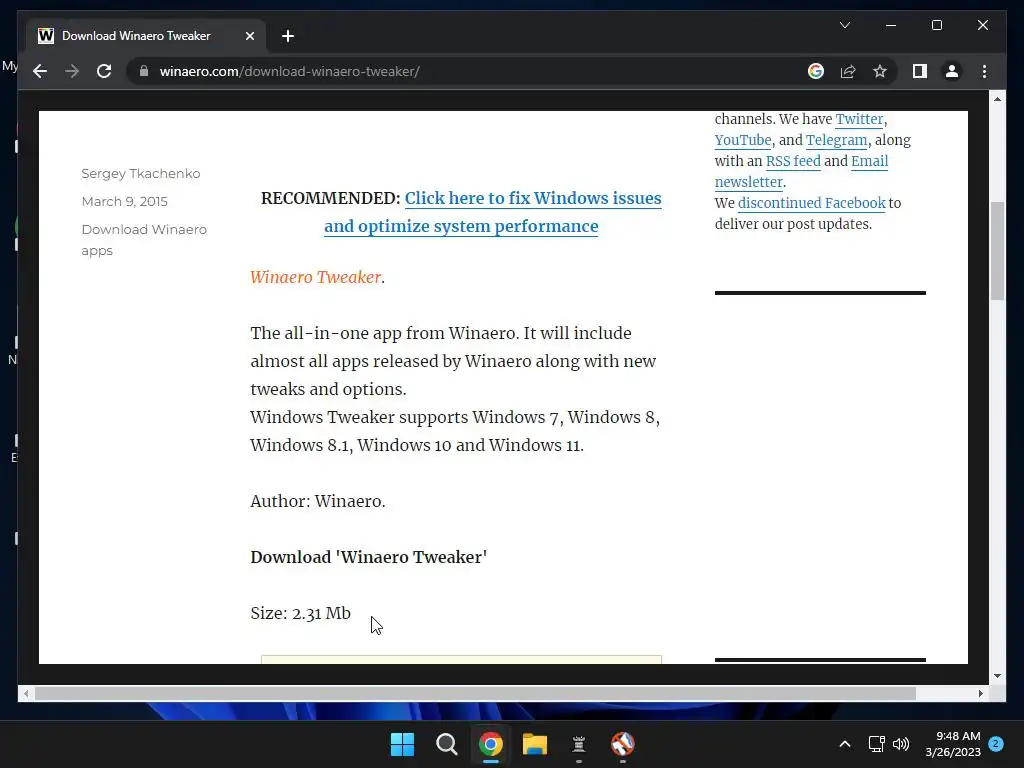Click the Author: Winaero. text
Screen dimensions: 1024x768
[x=317, y=501]
